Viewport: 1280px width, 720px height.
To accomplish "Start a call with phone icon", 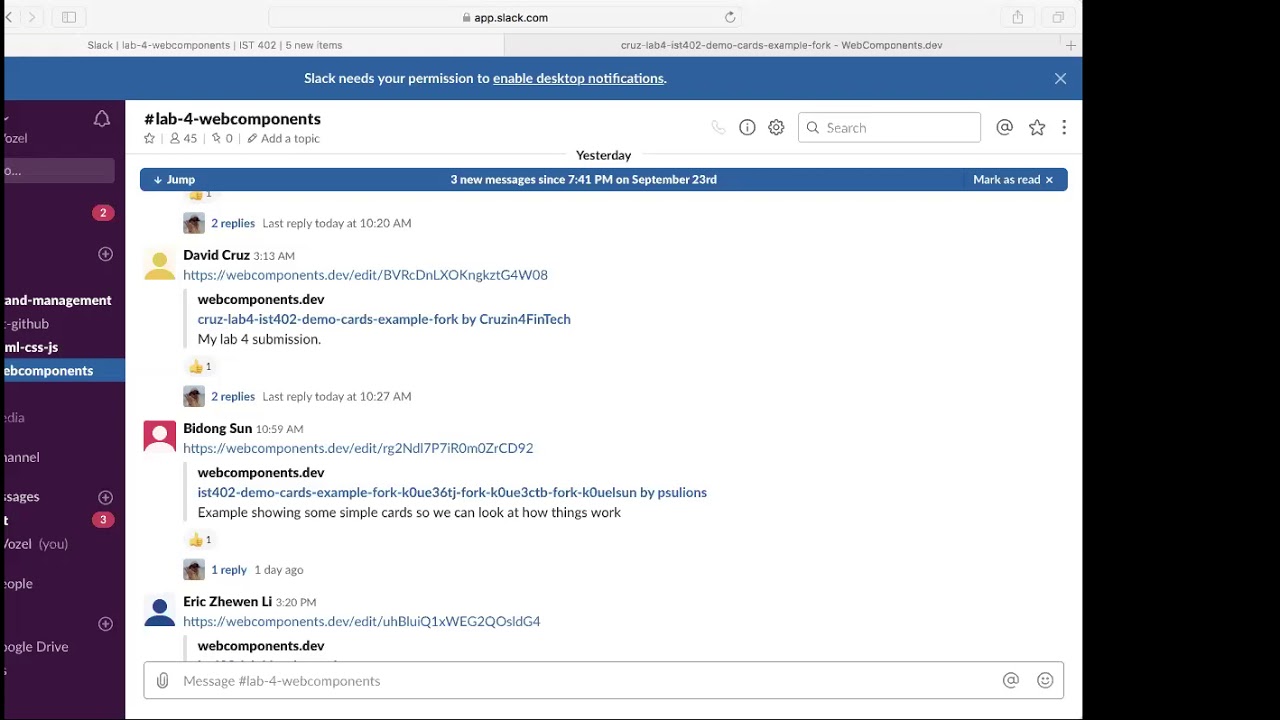I will [718, 127].
